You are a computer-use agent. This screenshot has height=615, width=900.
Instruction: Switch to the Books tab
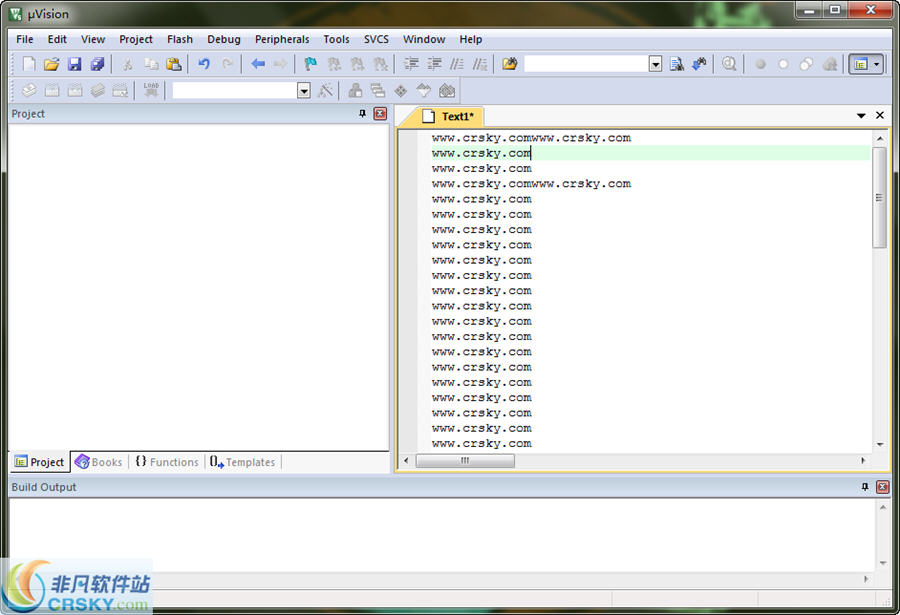click(x=99, y=462)
